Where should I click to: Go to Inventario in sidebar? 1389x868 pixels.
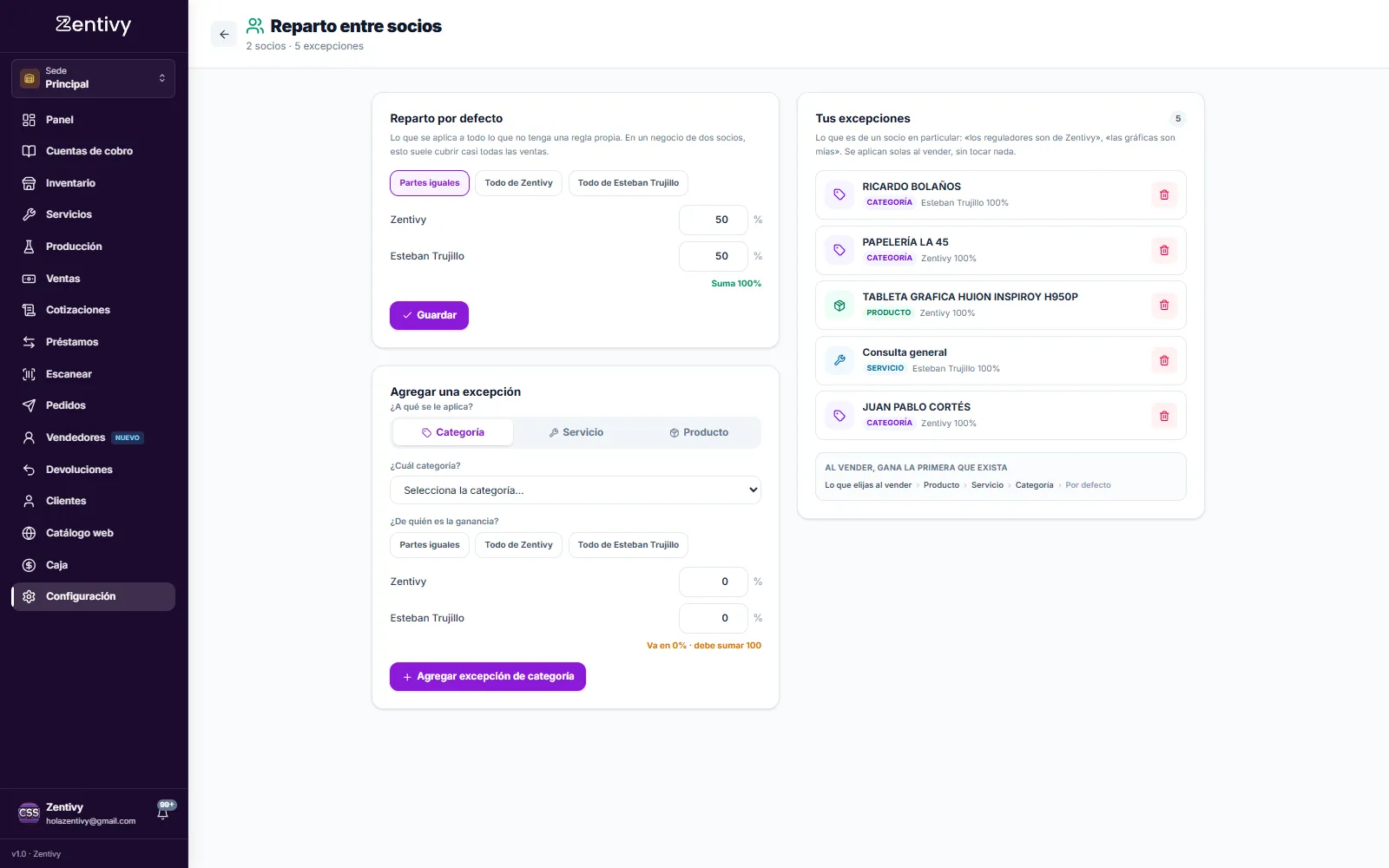pyautogui.click(x=93, y=183)
